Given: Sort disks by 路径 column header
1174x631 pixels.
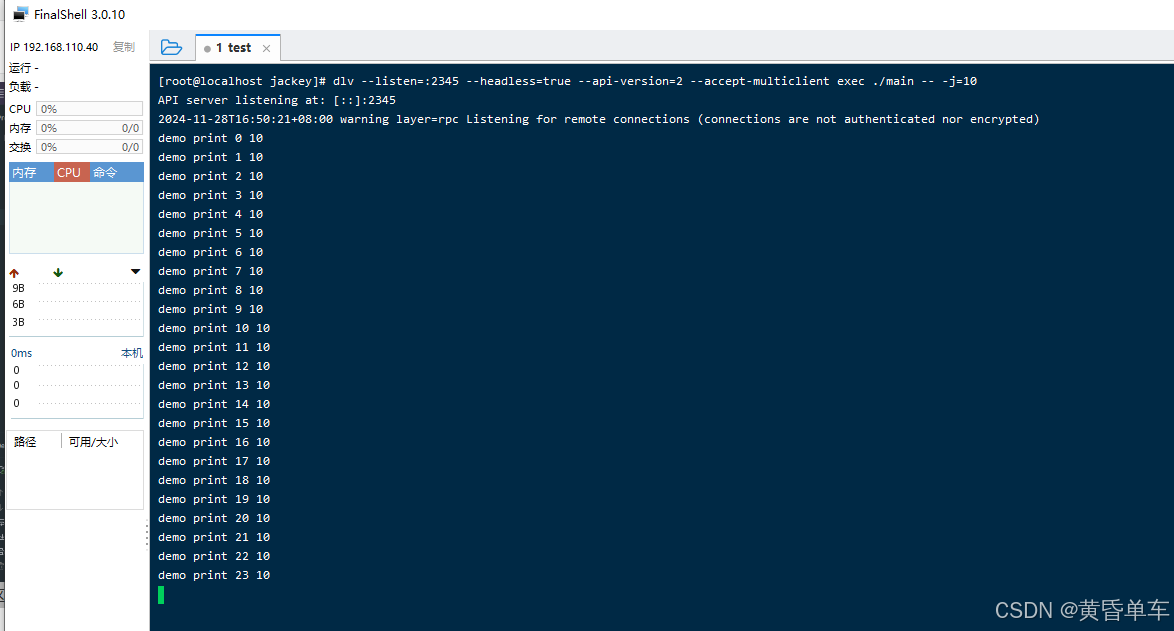Looking at the screenshot, I should click(x=25, y=441).
